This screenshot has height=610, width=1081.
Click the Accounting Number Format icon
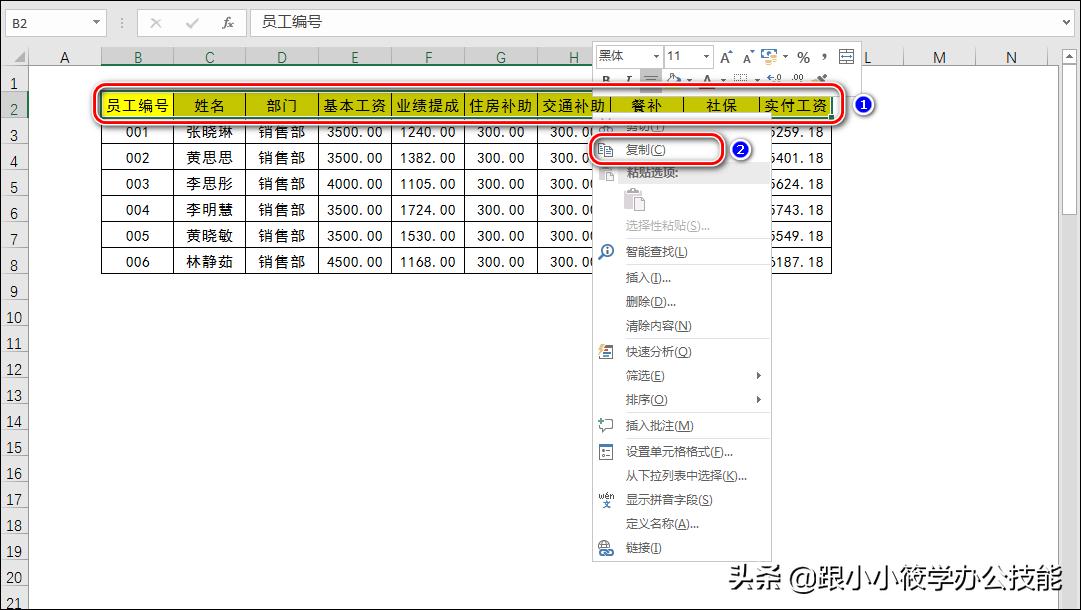[769, 55]
